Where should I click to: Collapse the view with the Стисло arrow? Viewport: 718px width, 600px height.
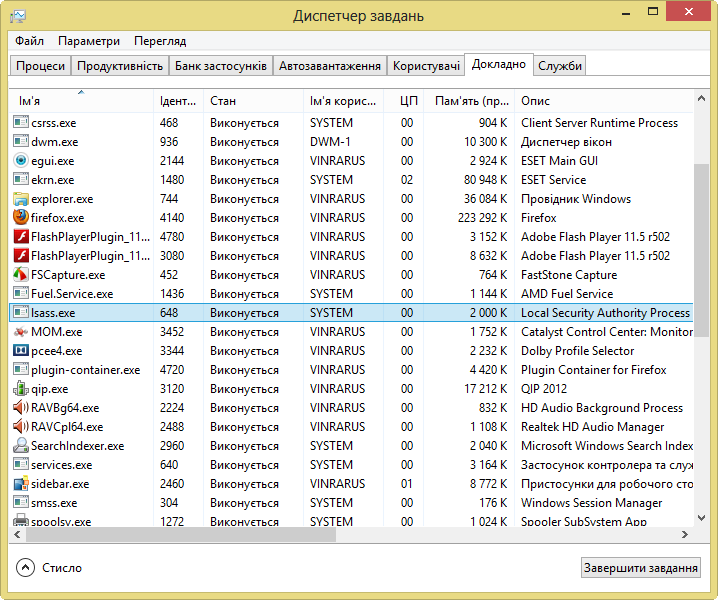(25, 567)
